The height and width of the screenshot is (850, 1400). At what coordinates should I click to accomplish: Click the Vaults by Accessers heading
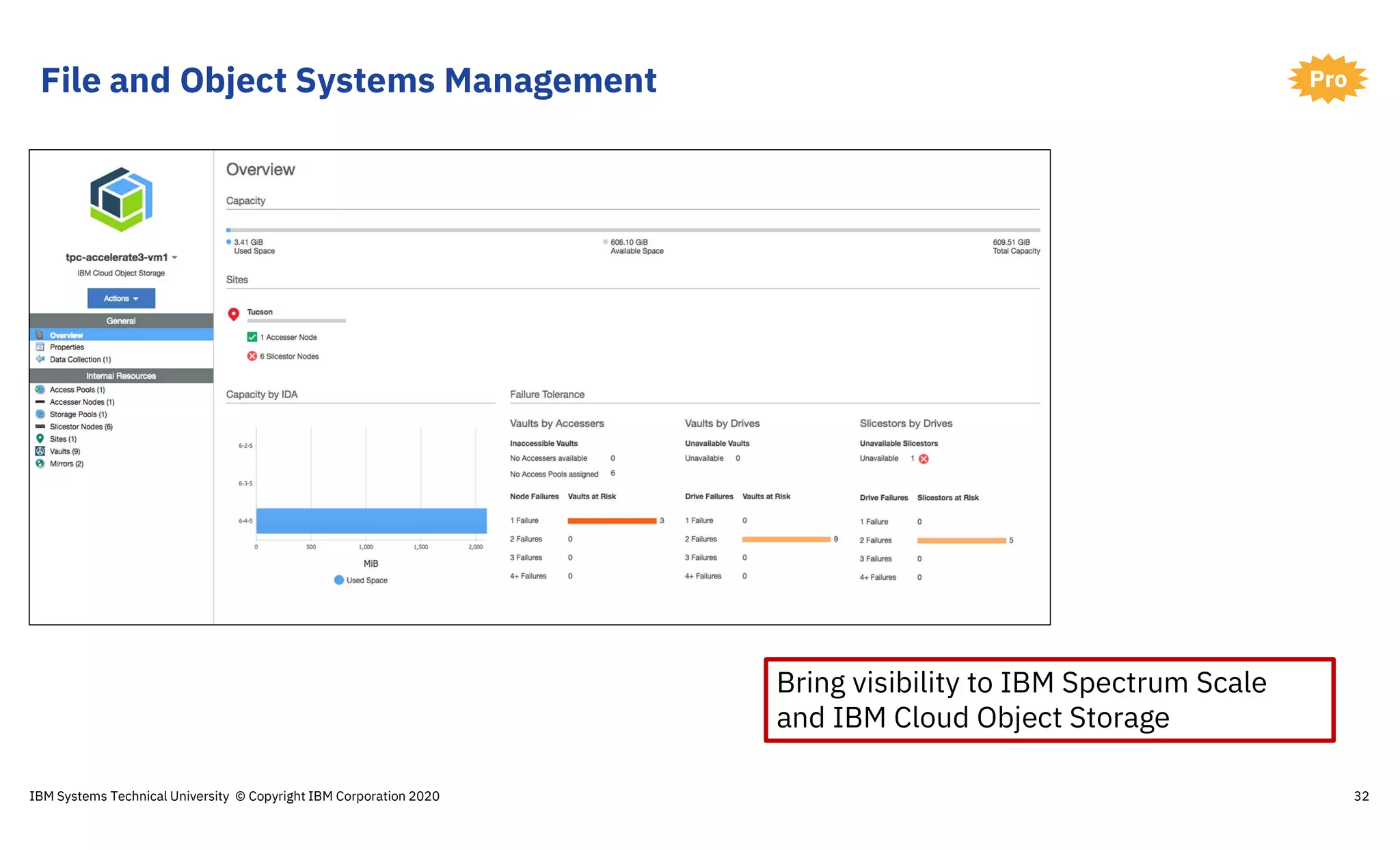[x=557, y=423]
